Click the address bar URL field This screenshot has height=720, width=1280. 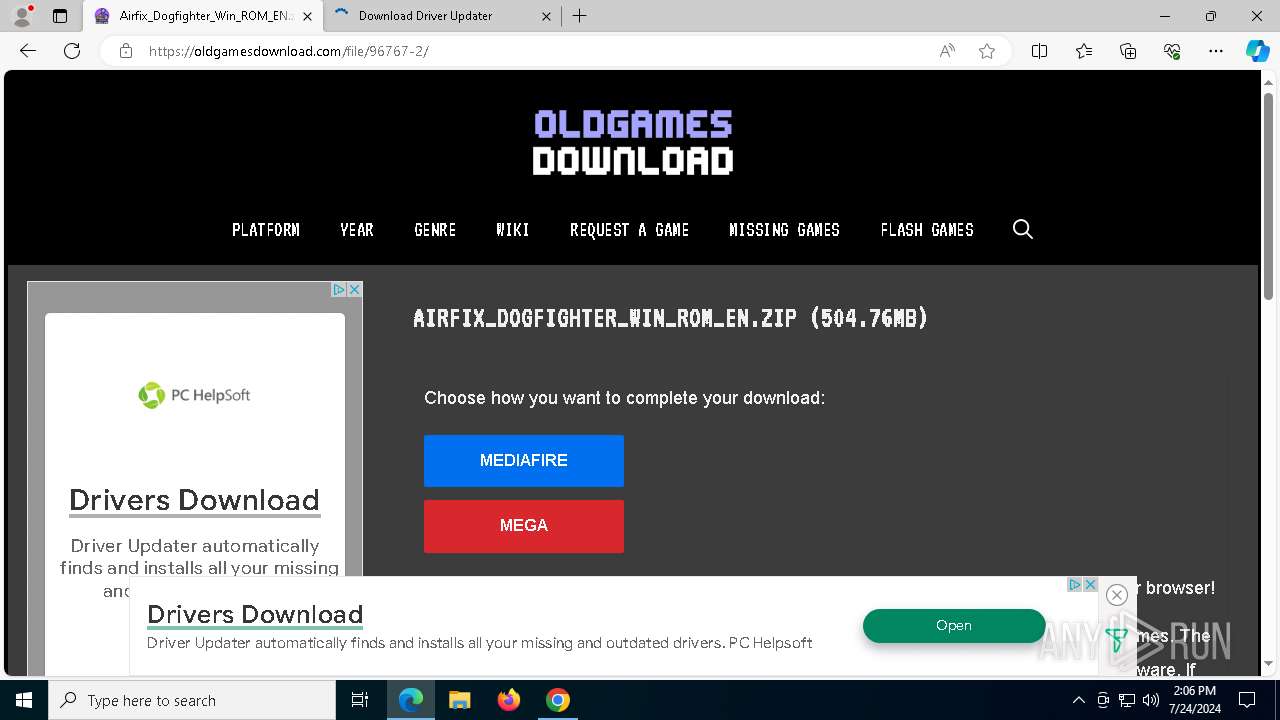[x=540, y=51]
